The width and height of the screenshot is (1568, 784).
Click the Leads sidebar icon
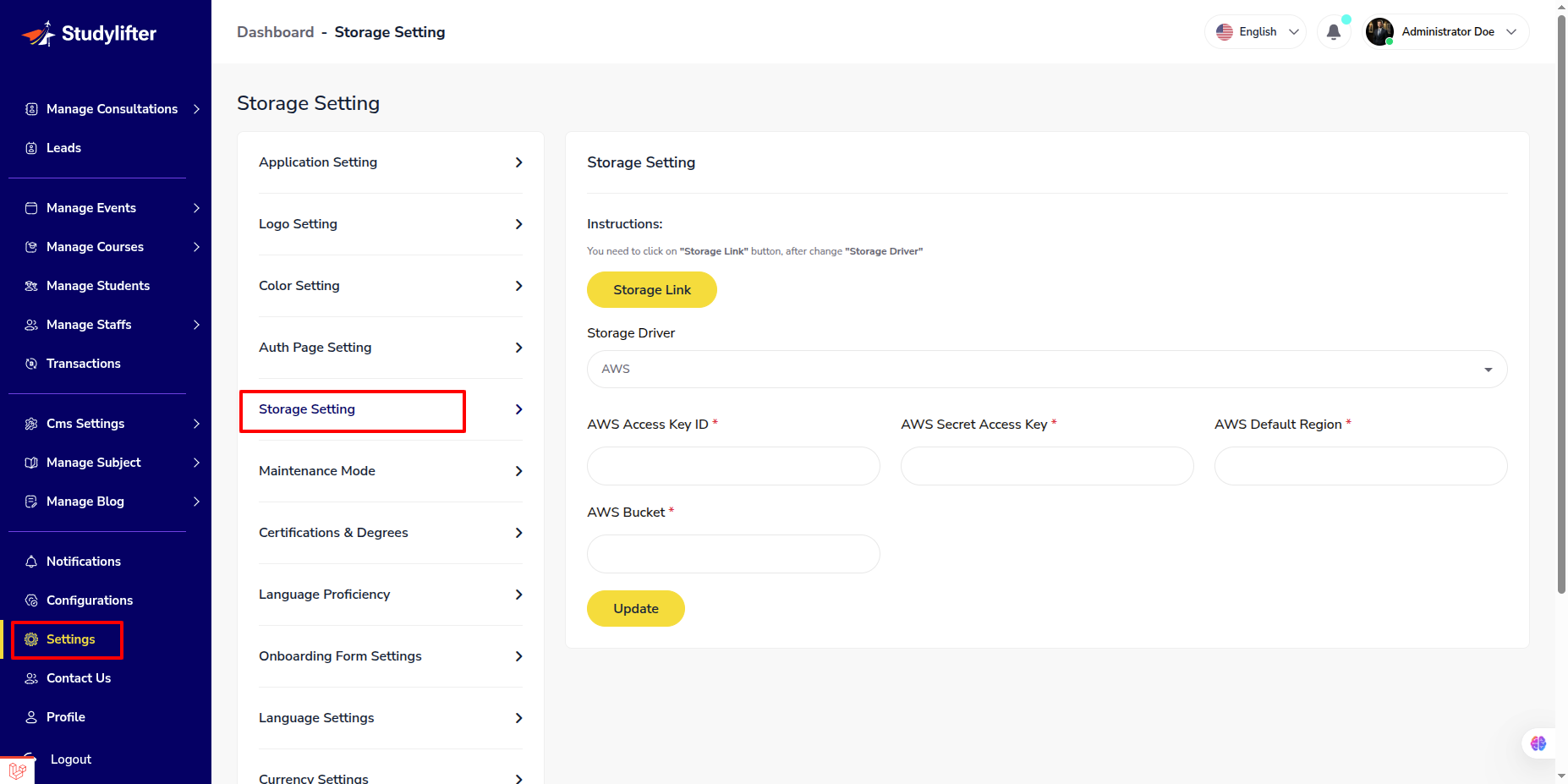click(x=31, y=148)
